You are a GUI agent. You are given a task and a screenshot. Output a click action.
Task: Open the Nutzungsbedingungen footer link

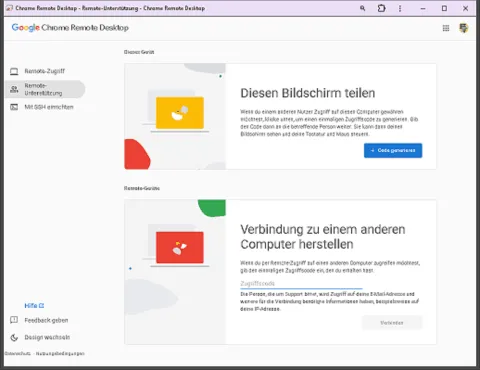coord(60,353)
